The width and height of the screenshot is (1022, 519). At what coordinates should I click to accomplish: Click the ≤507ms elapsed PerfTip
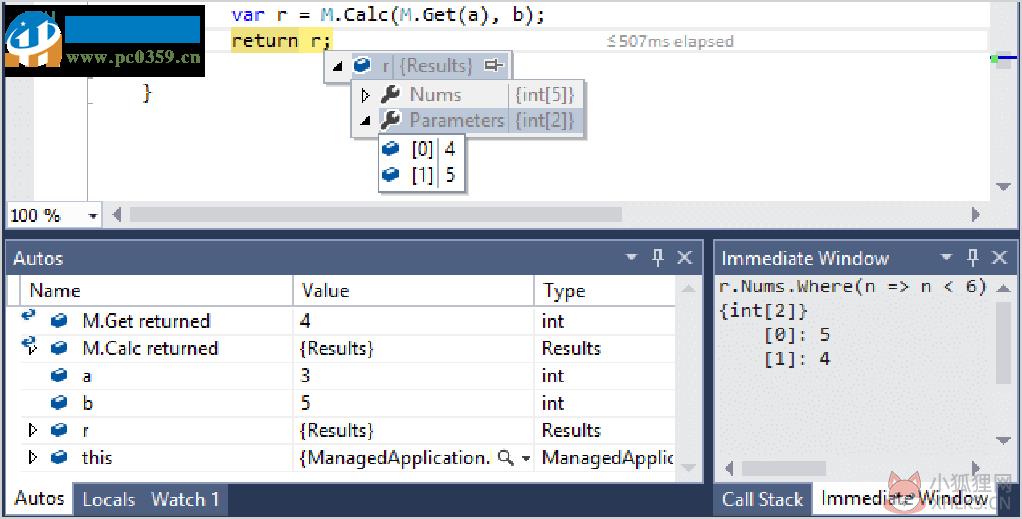click(670, 41)
